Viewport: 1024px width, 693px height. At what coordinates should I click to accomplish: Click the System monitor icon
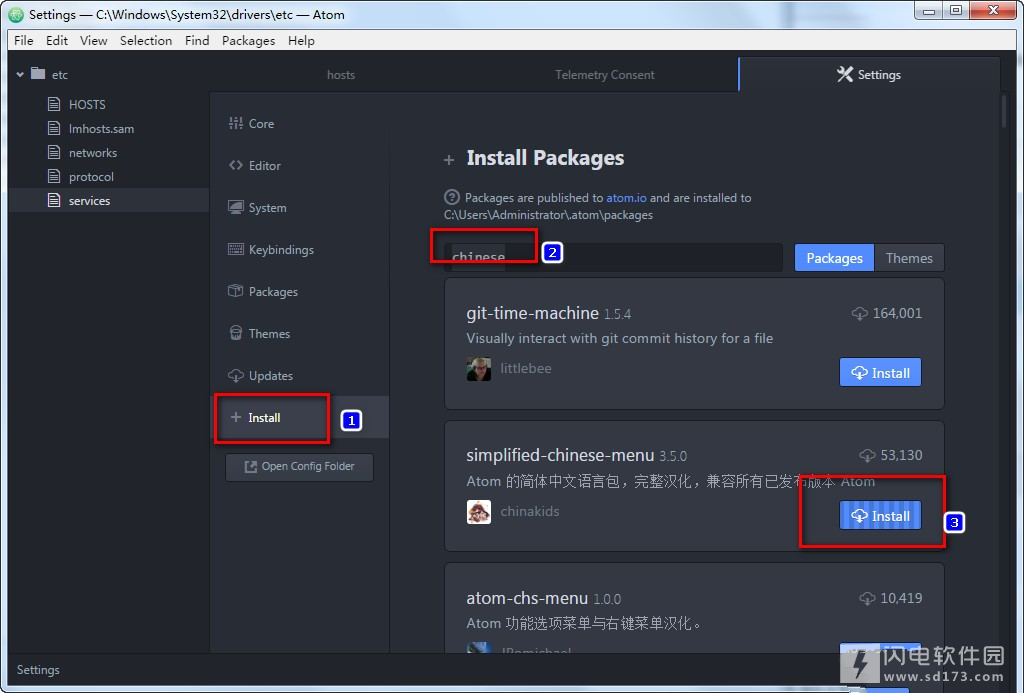tap(236, 207)
